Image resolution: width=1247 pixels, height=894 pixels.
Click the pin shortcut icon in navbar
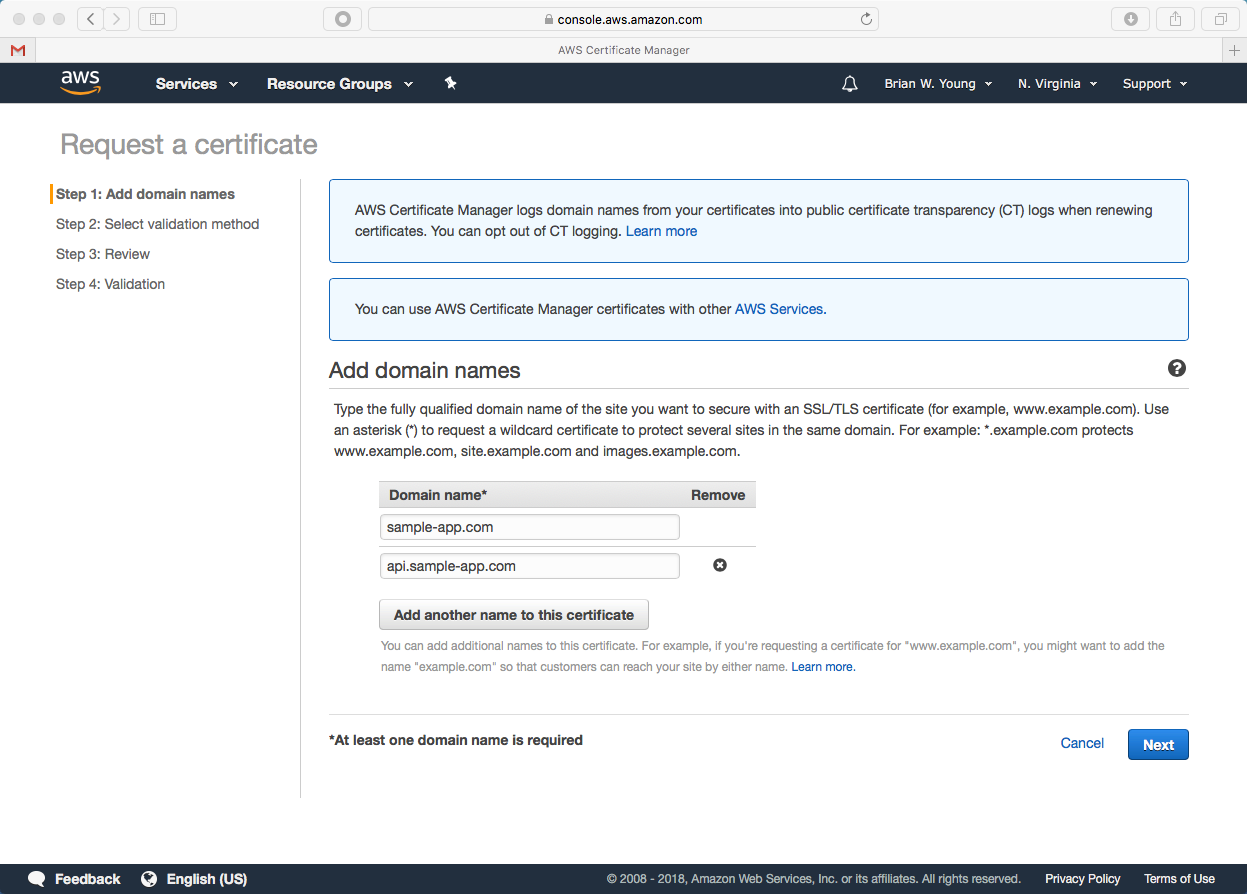pos(450,83)
